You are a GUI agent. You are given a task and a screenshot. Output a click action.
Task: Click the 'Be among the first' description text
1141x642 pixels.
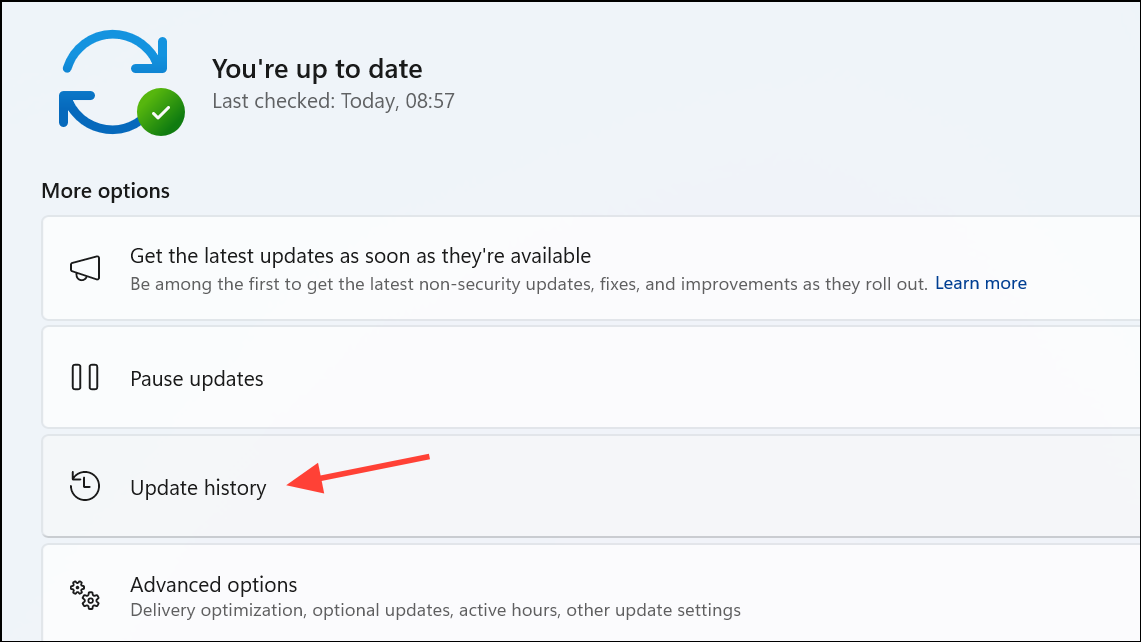[528, 284]
